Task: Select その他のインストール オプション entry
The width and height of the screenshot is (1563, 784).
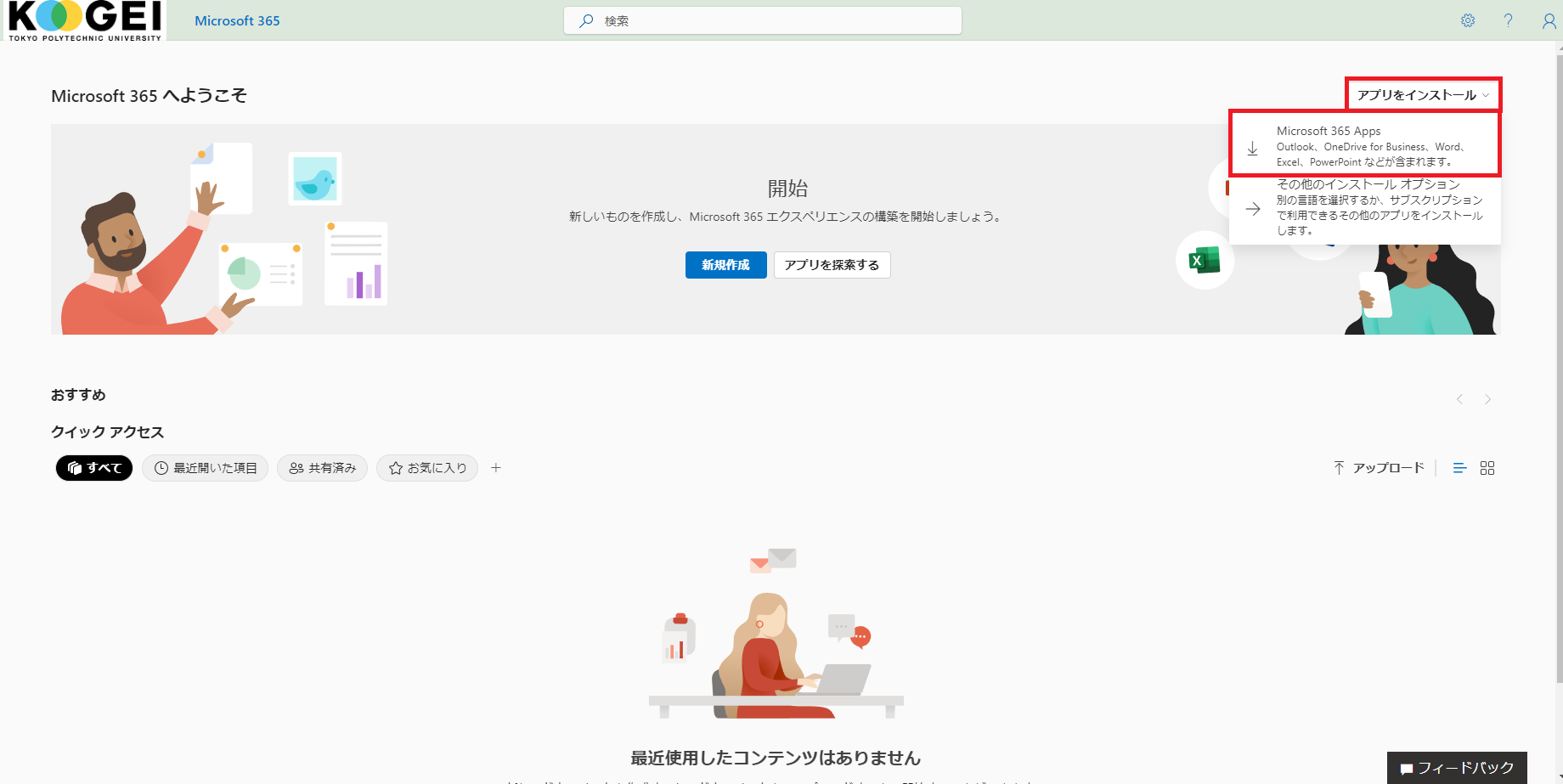Action: (x=1365, y=208)
